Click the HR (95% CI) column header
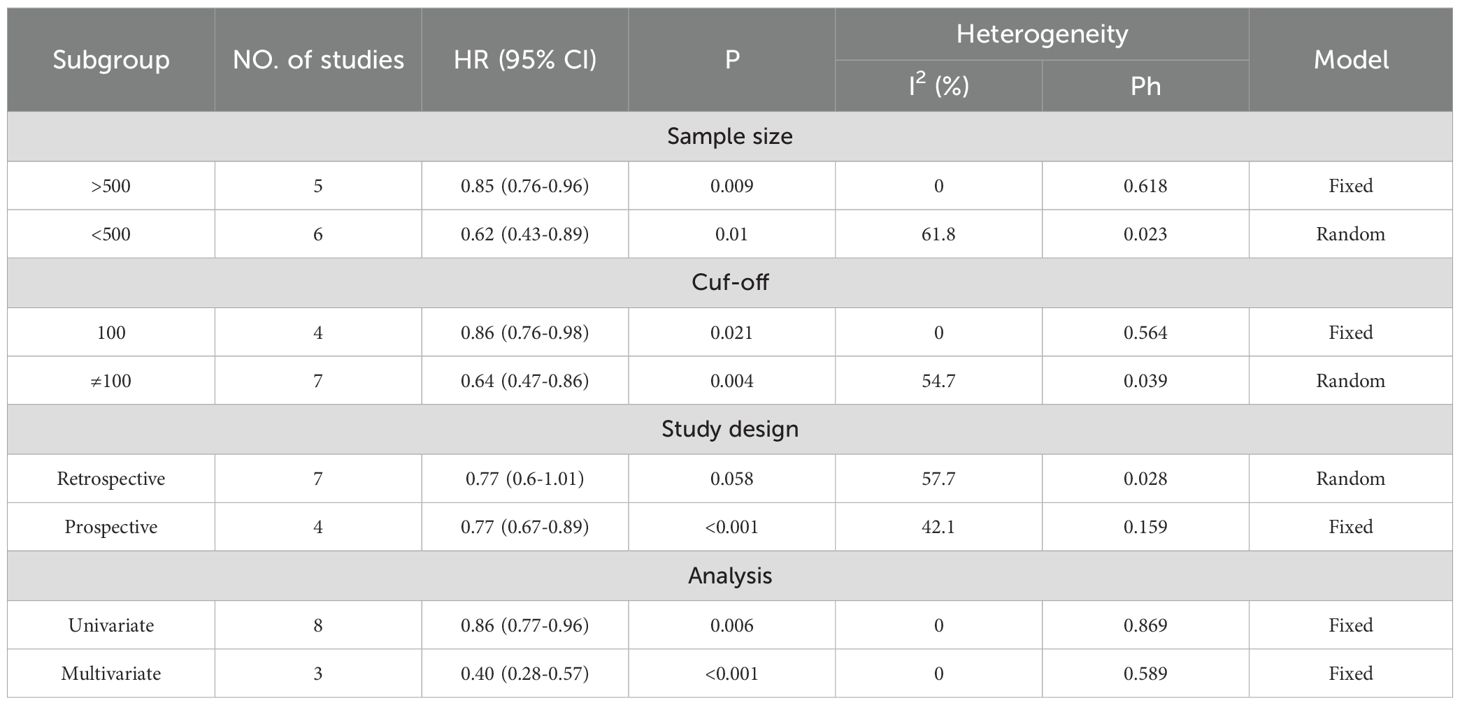Screen dimensions: 1460x705 click(525, 60)
